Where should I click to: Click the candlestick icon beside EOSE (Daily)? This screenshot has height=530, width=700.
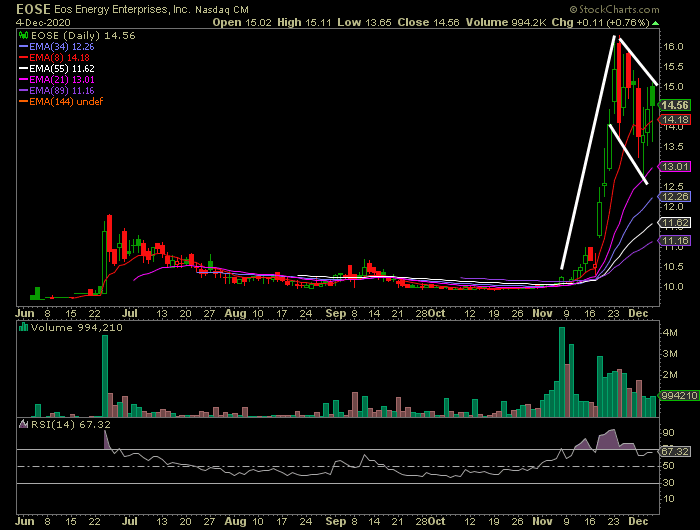(x=23, y=35)
